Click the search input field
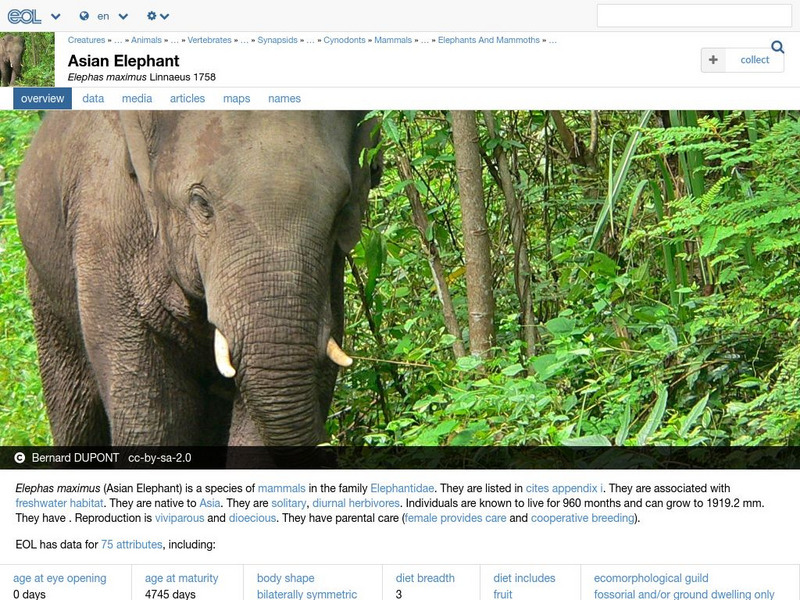 694,16
